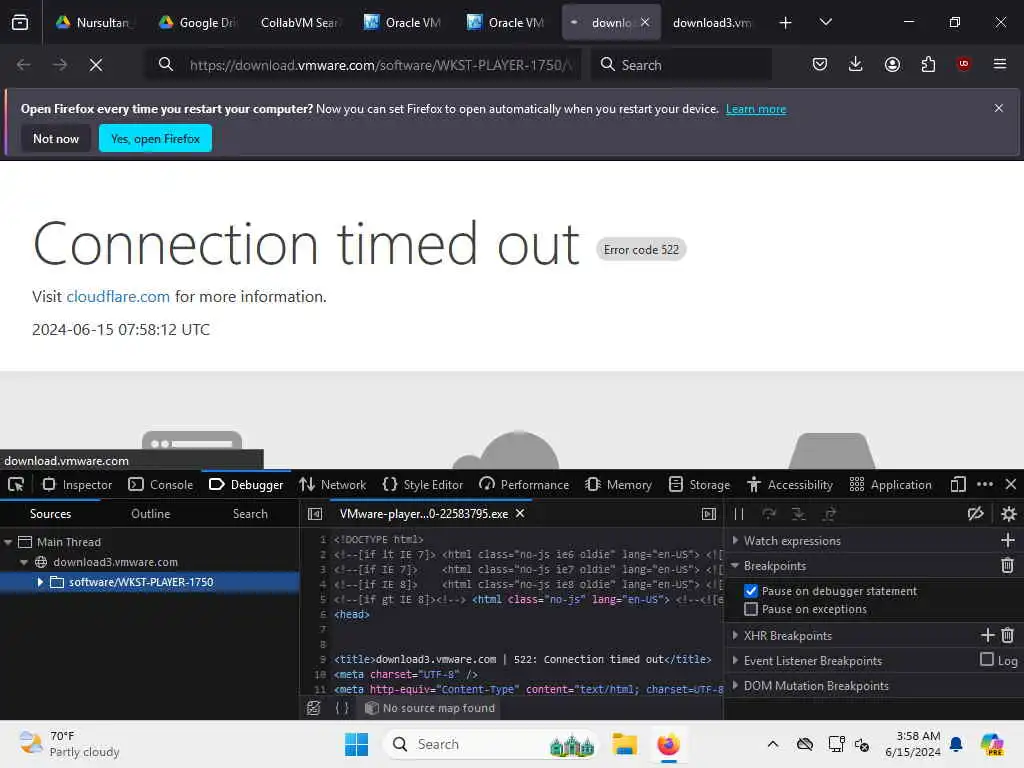The image size is (1024, 768).
Task: Expand Event Listener Breakpoints section
Action: [735, 660]
